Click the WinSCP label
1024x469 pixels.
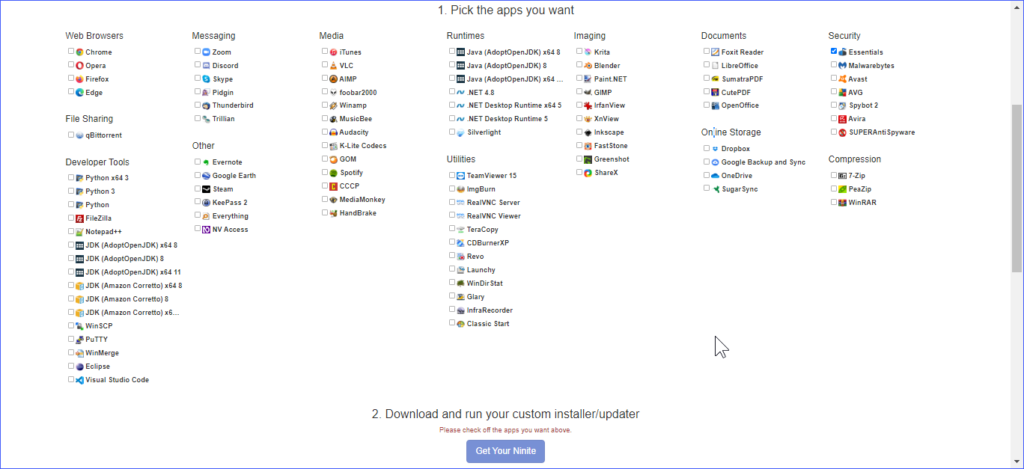97,326
